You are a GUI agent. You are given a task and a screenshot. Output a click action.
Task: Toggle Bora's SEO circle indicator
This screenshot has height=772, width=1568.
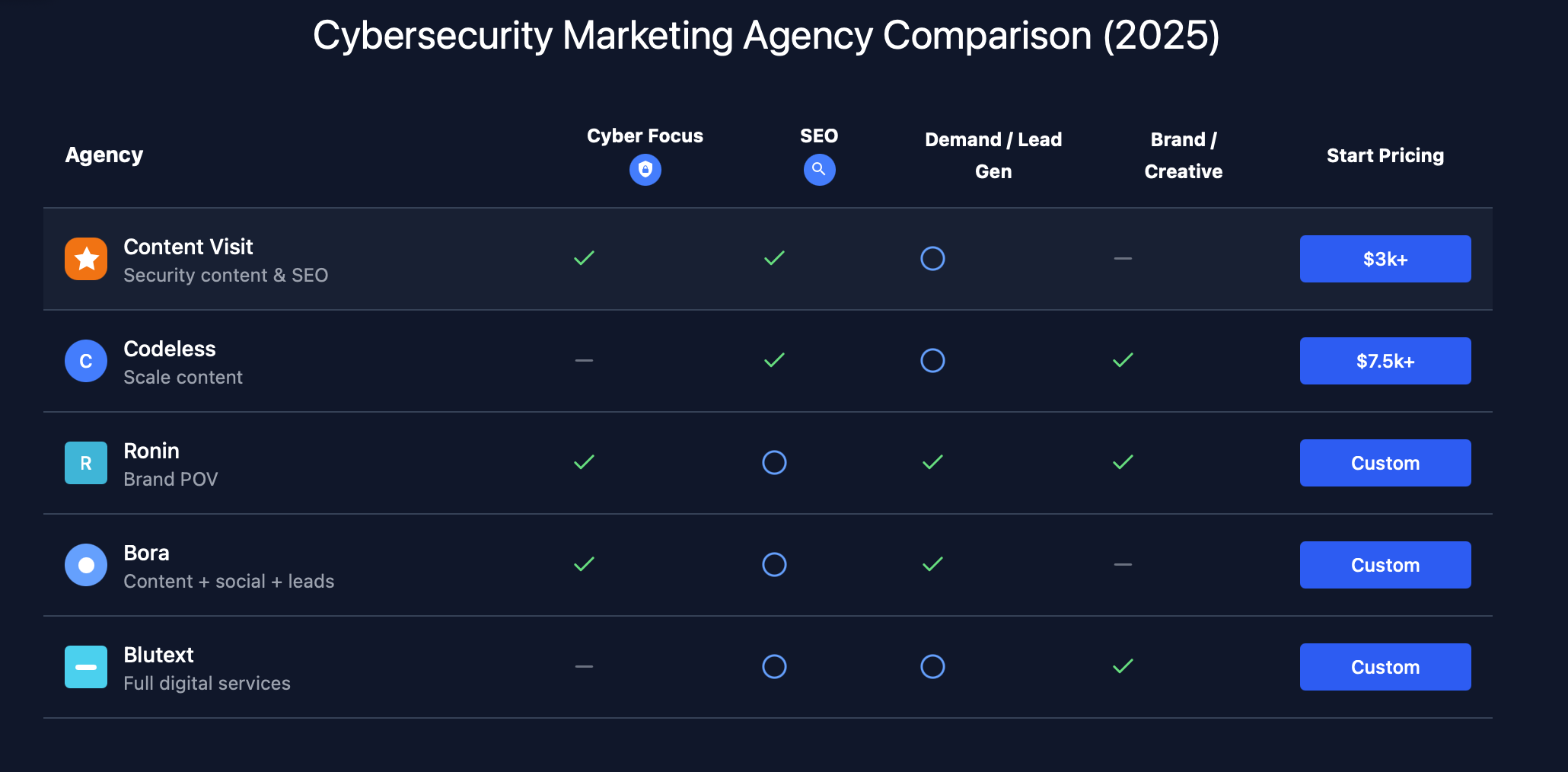(774, 565)
